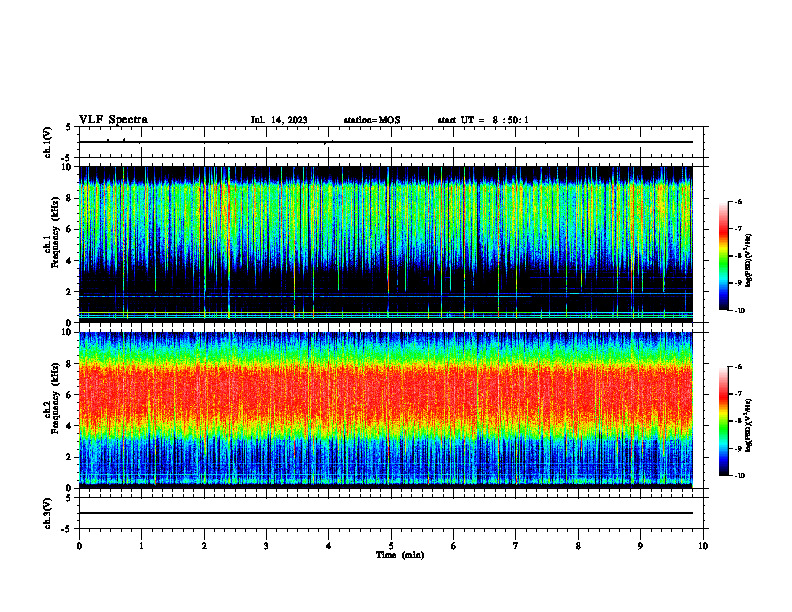Click the "-10" label on ch.2 color bar
The width and height of the screenshot is (792, 612).
tap(740, 476)
